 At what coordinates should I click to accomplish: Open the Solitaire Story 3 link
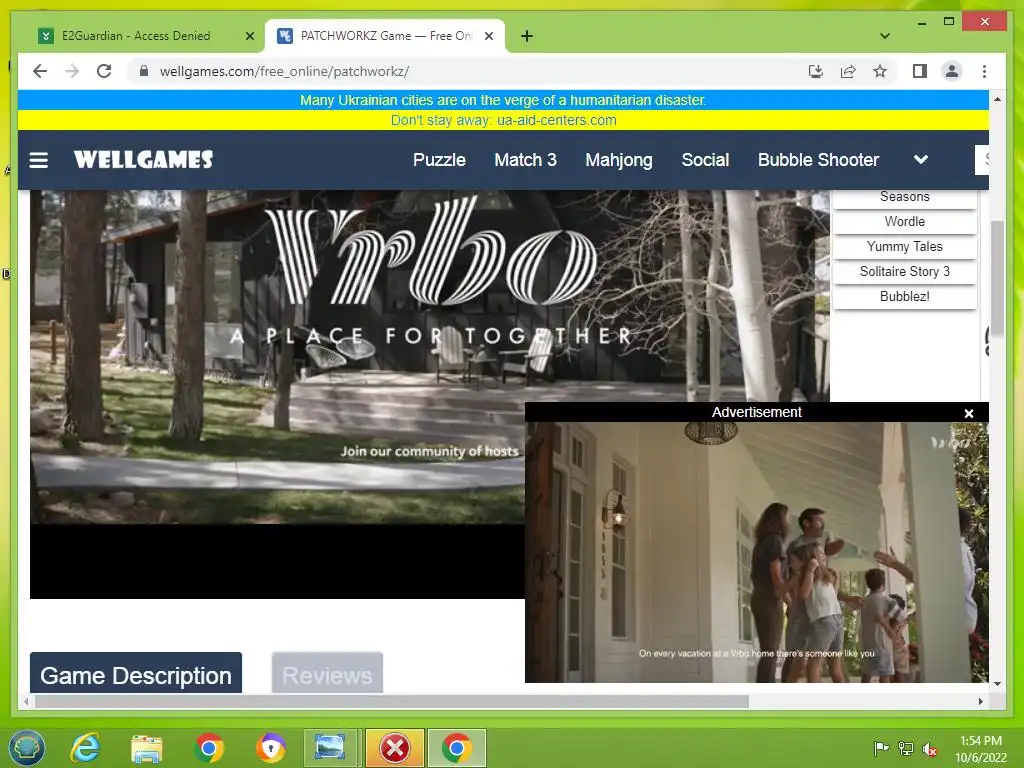pos(904,271)
